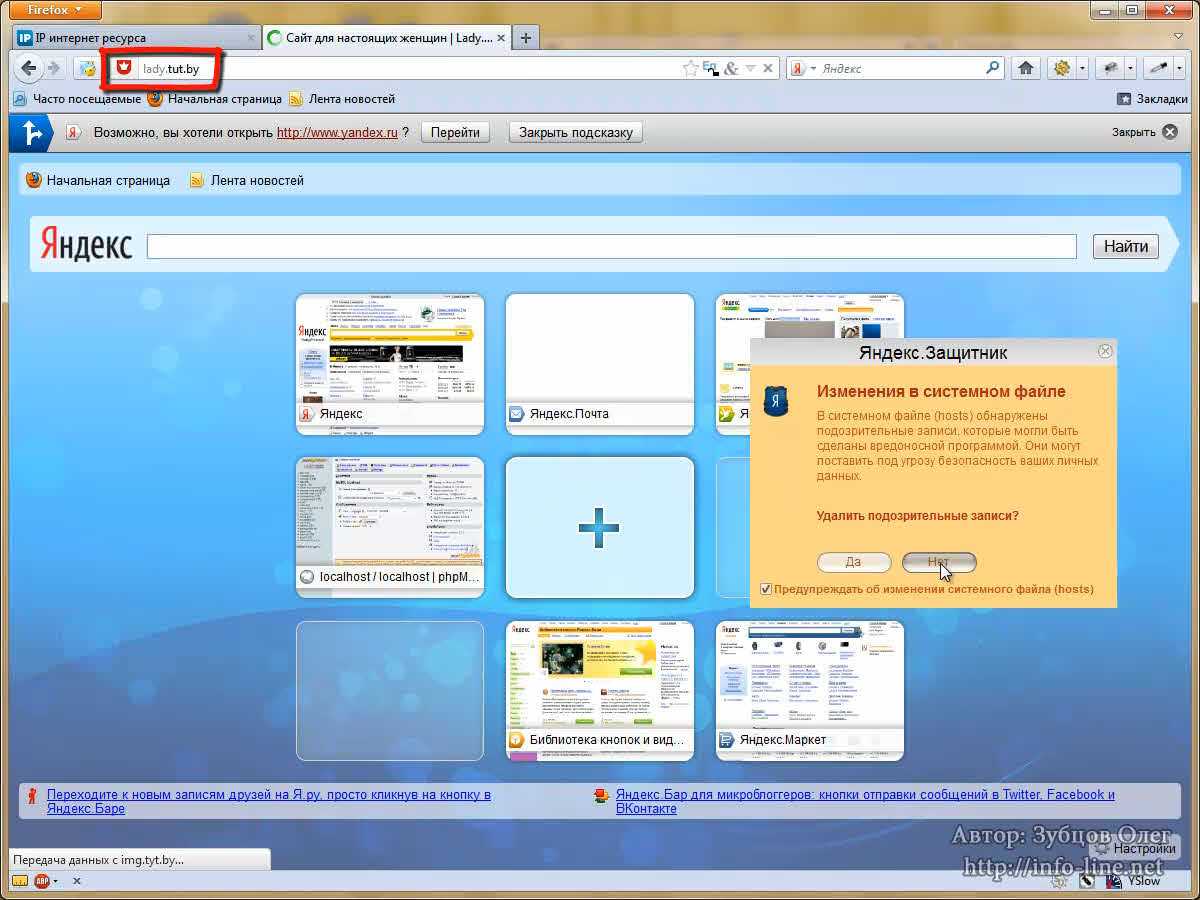The width and height of the screenshot is (1200, 900).
Task: Close the Яндекс.Защитник popup with X icon
Action: pos(1105,351)
